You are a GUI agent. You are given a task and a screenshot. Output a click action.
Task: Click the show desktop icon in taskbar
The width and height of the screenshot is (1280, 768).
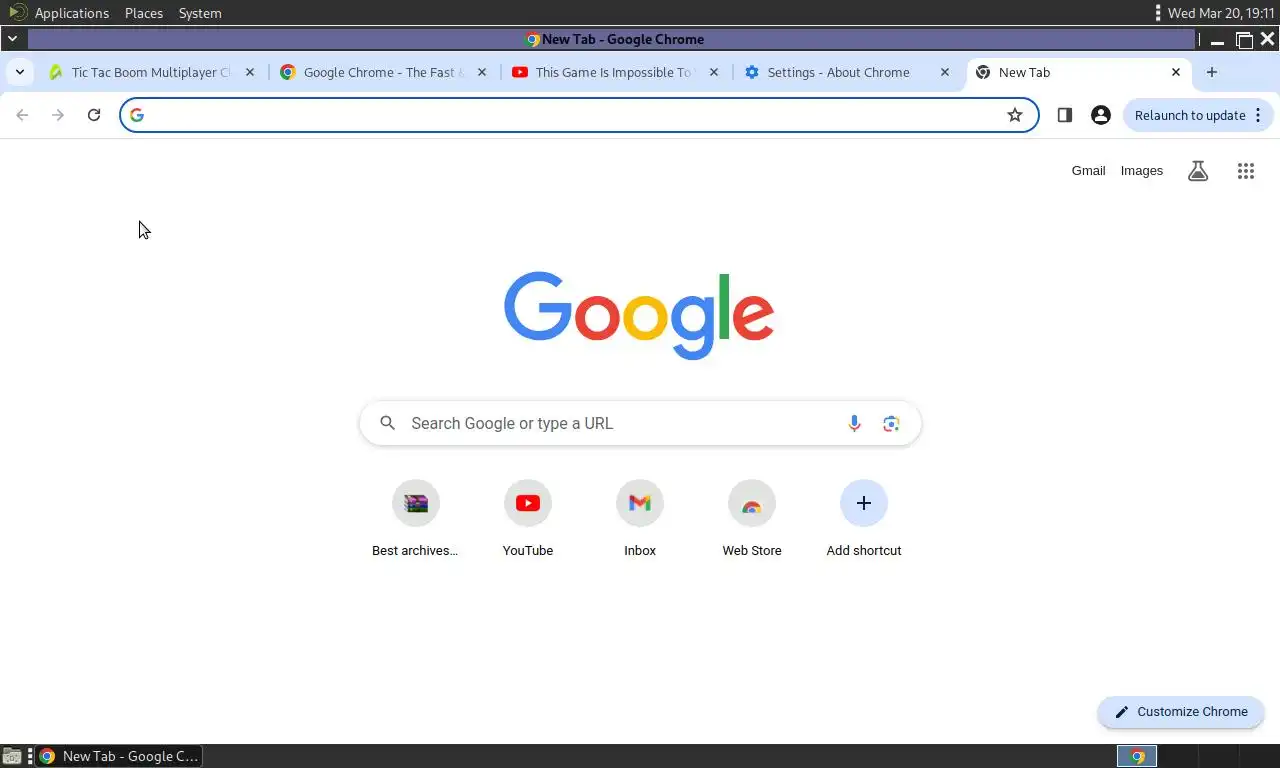pyautogui.click(x=12, y=756)
